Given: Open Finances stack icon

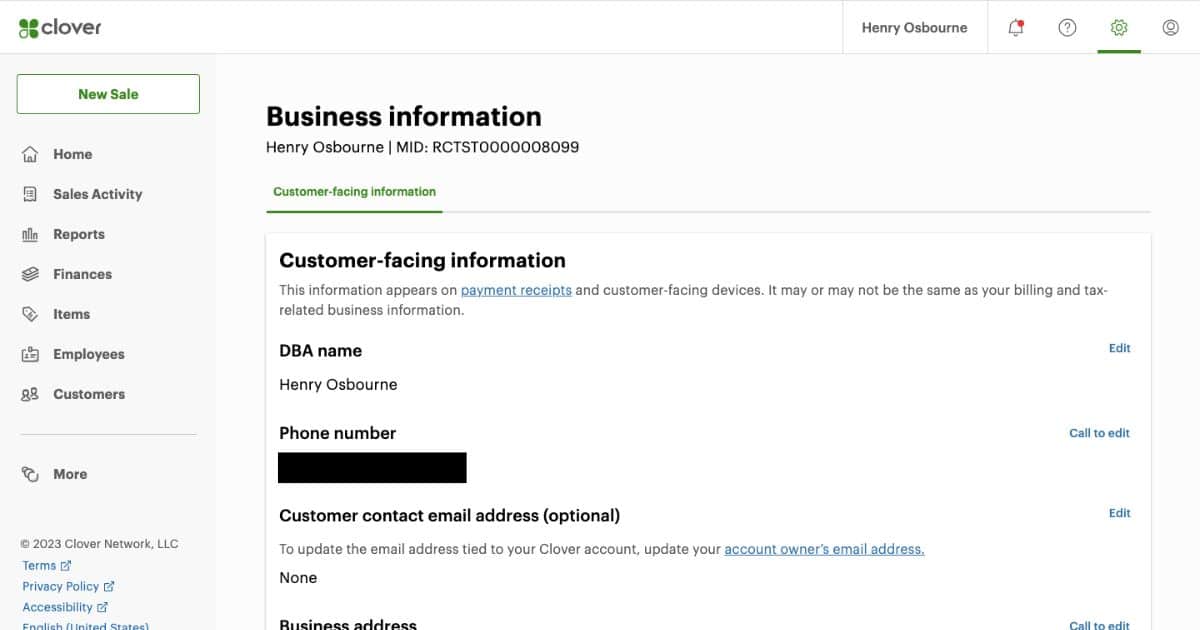Looking at the screenshot, I should [x=30, y=274].
